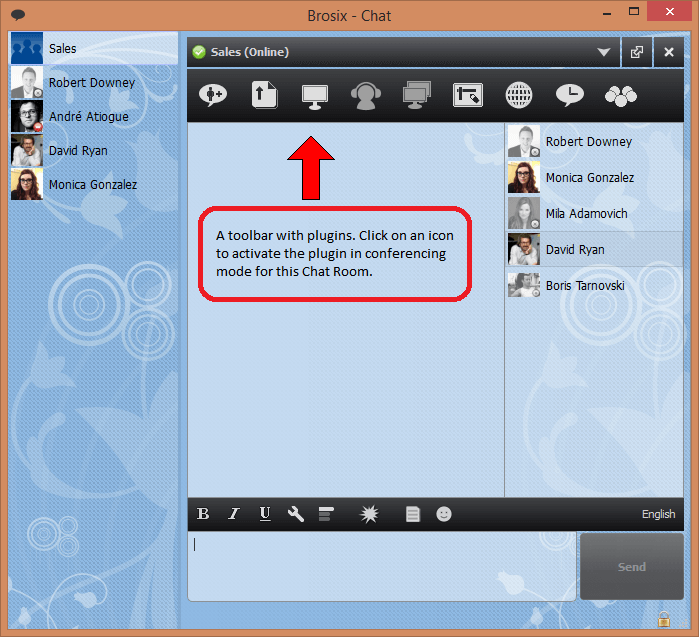Click the send file plugin icon
This screenshot has height=637, width=699.
point(264,95)
